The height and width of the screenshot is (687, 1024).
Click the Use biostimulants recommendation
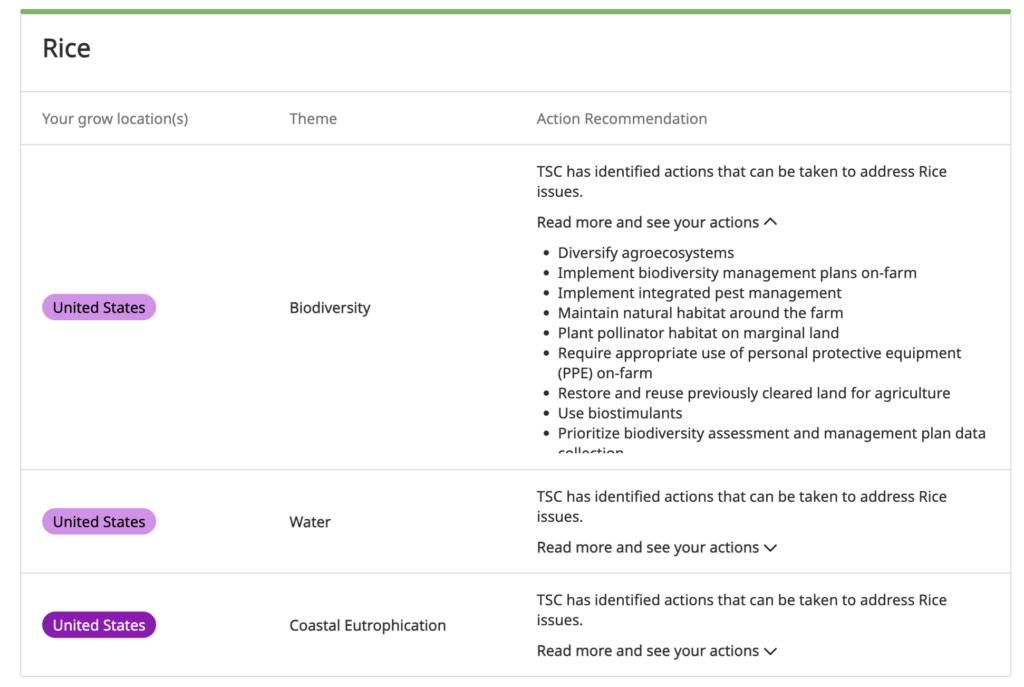coord(620,412)
